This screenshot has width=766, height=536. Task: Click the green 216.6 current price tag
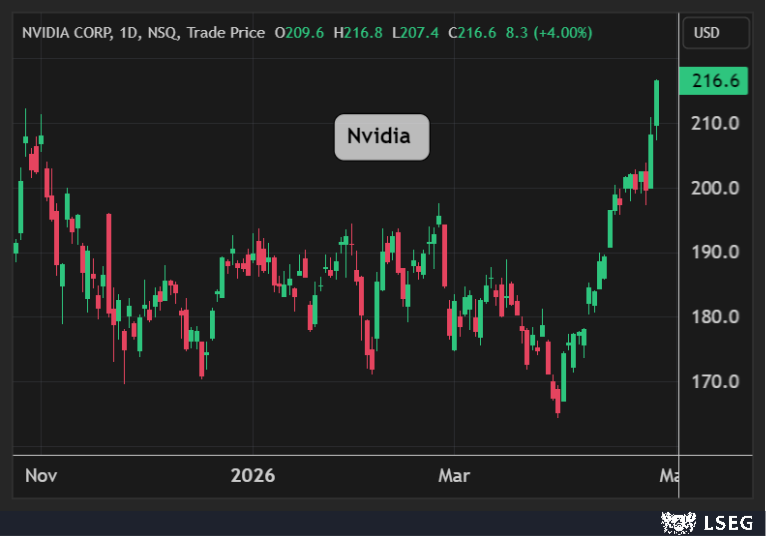[714, 82]
